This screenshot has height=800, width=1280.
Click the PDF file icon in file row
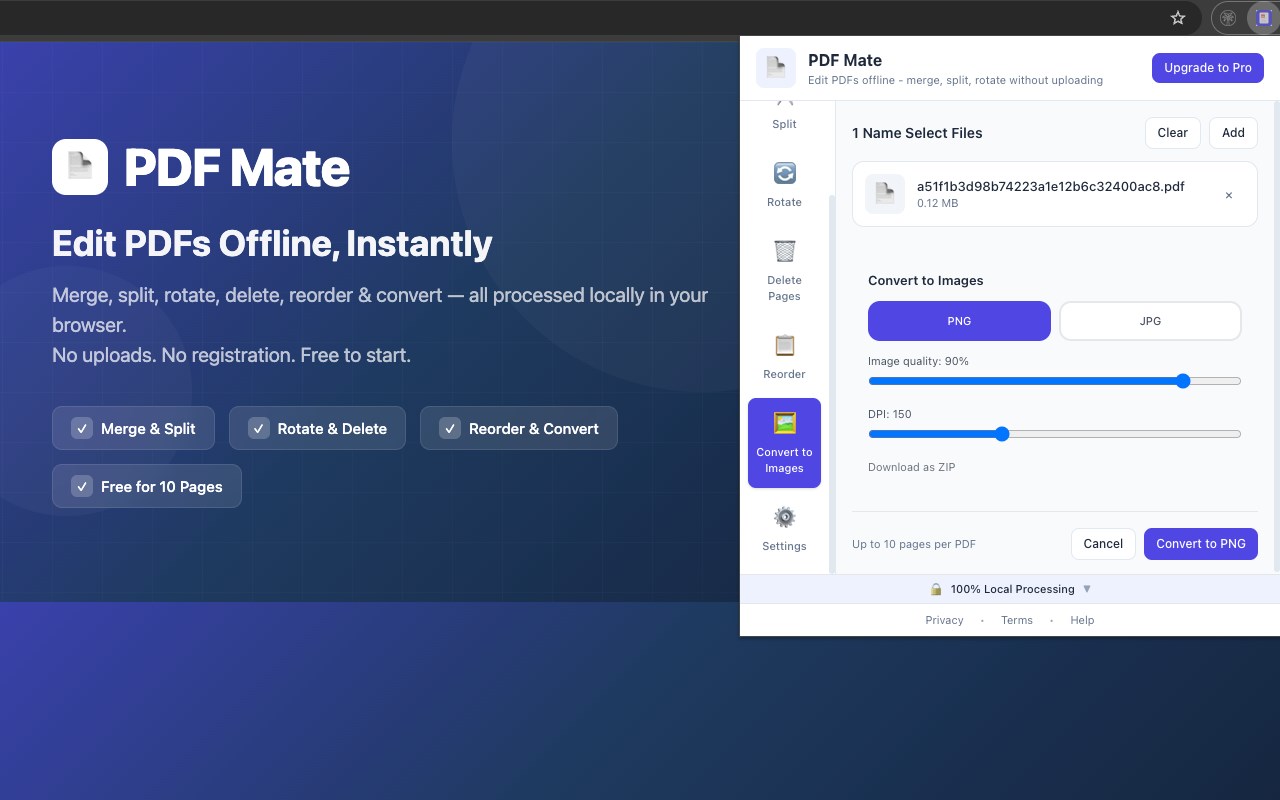[885, 194]
